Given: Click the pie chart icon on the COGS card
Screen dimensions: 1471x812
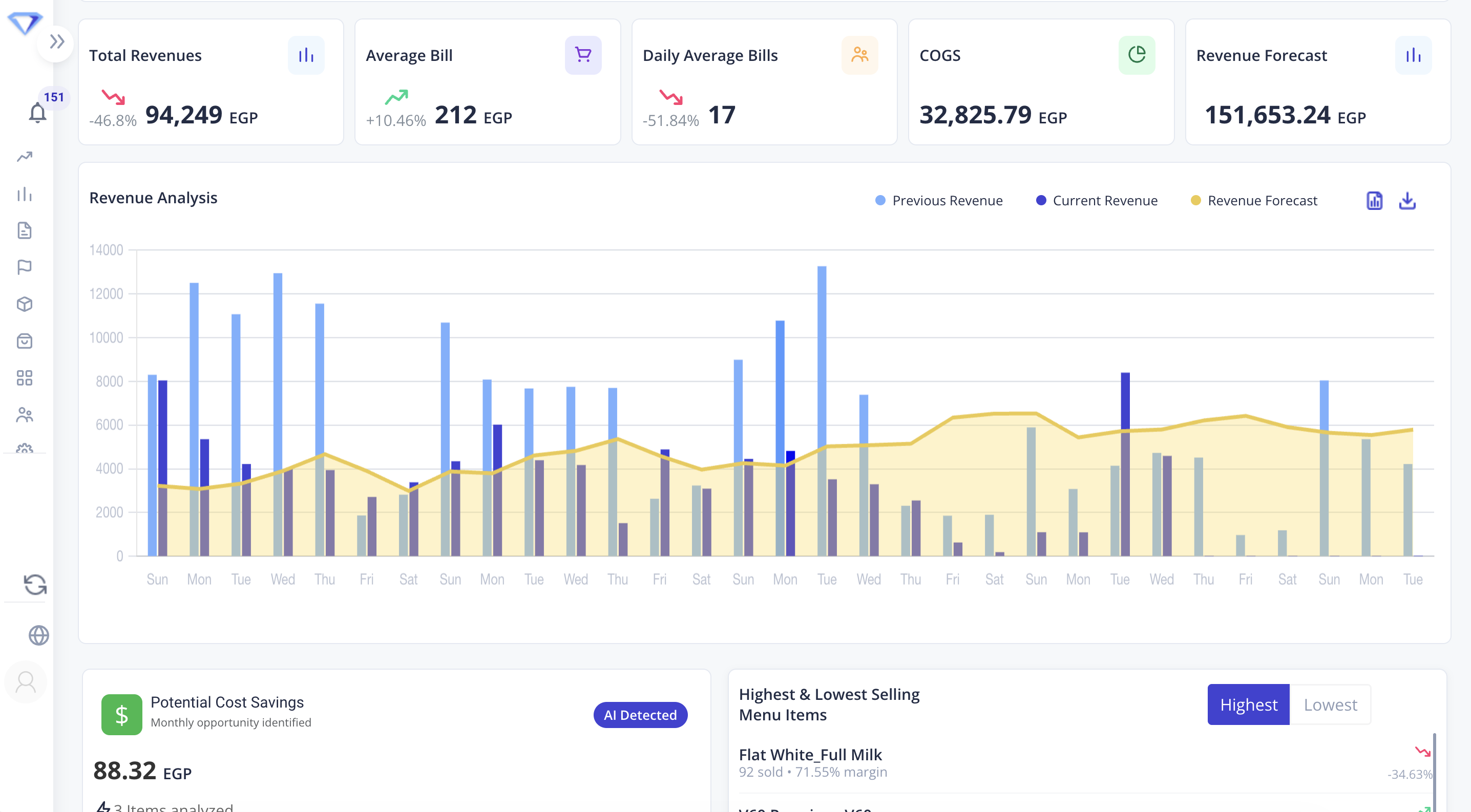Looking at the screenshot, I should 1137,55.
